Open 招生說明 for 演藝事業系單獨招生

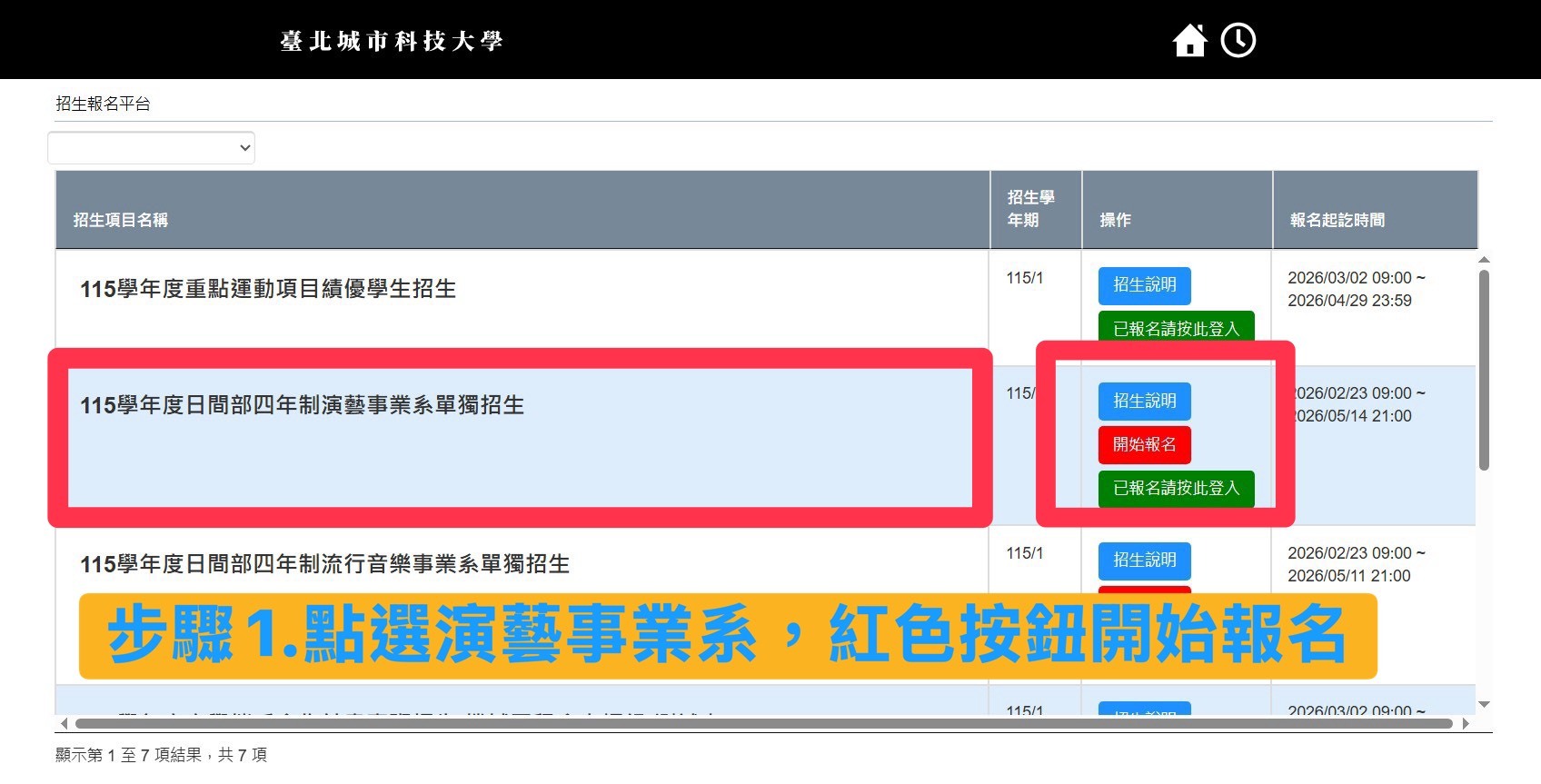coord(1144,401)
